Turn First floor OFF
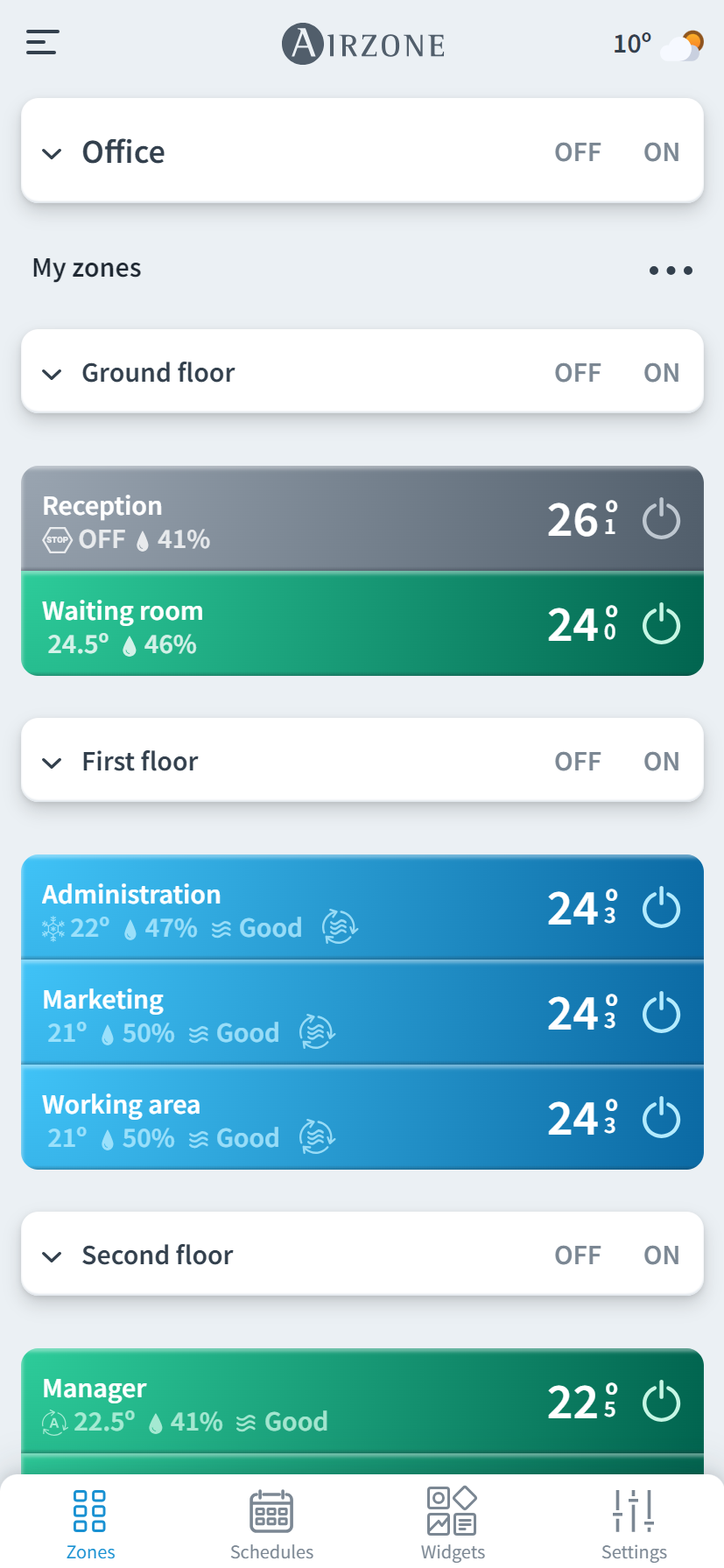 point(578,762)
